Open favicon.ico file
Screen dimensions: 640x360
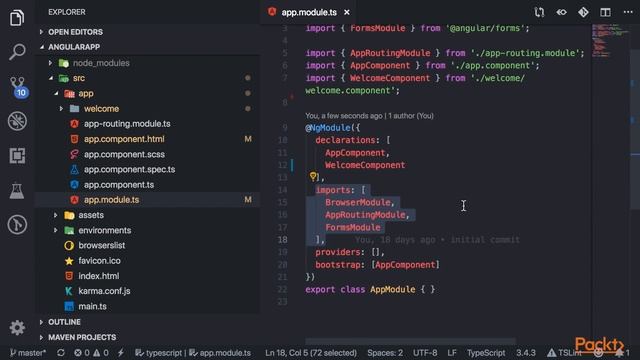(99, 261)
